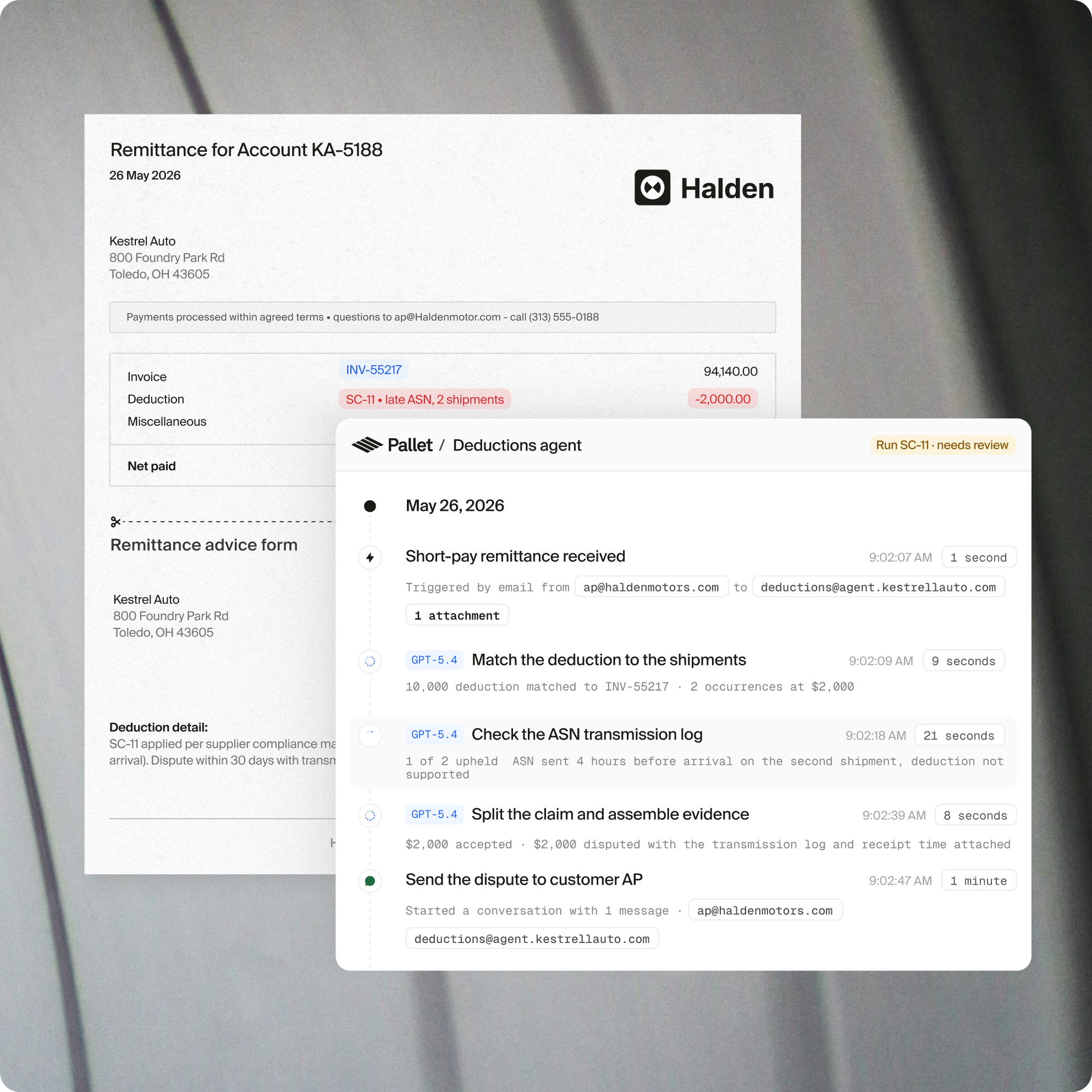Click the Halden logo icon
This screenshot has width=1092, height=1092.
[x=652, y=187]
